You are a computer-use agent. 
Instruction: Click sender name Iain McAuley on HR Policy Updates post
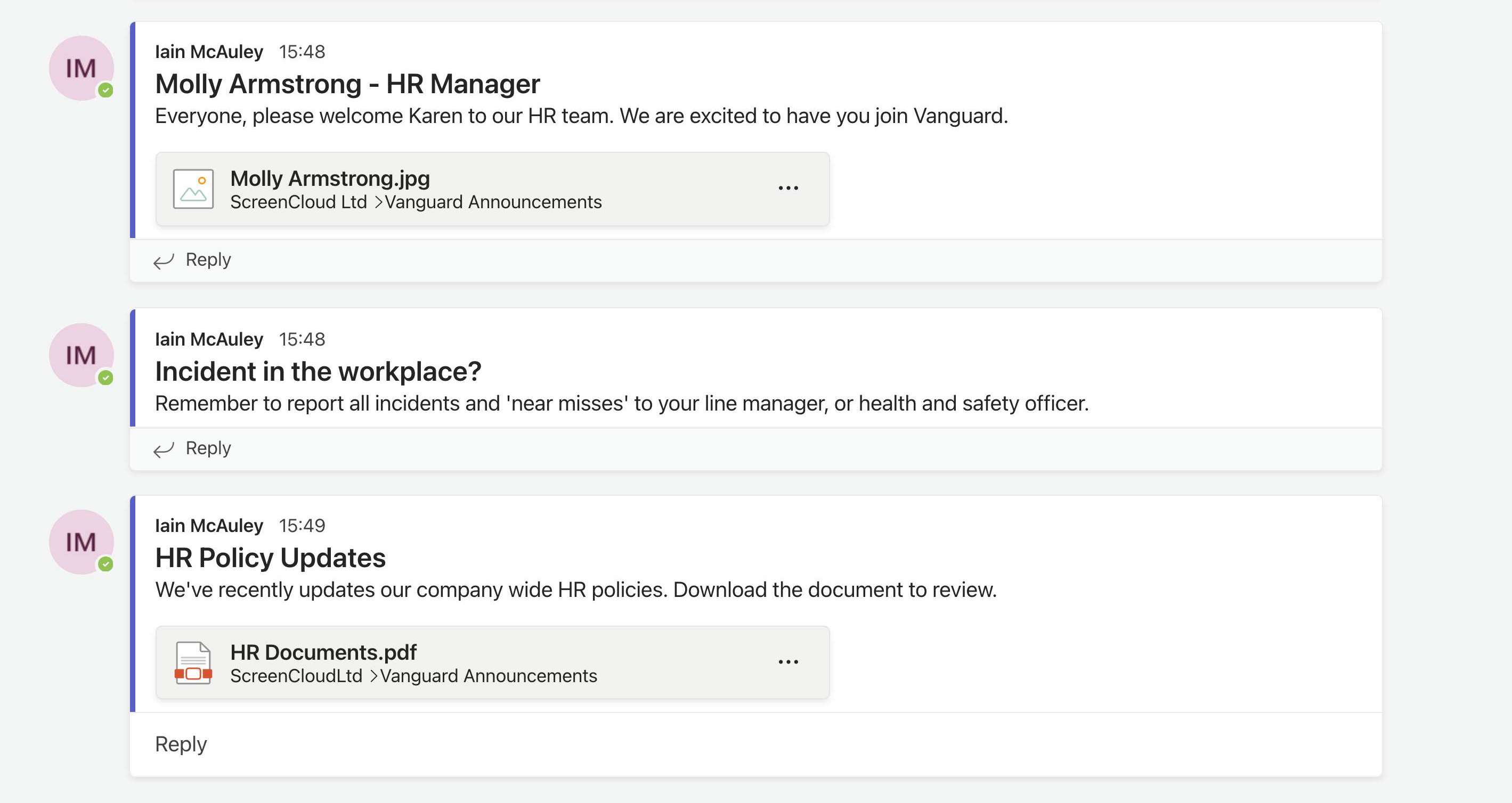209,526
